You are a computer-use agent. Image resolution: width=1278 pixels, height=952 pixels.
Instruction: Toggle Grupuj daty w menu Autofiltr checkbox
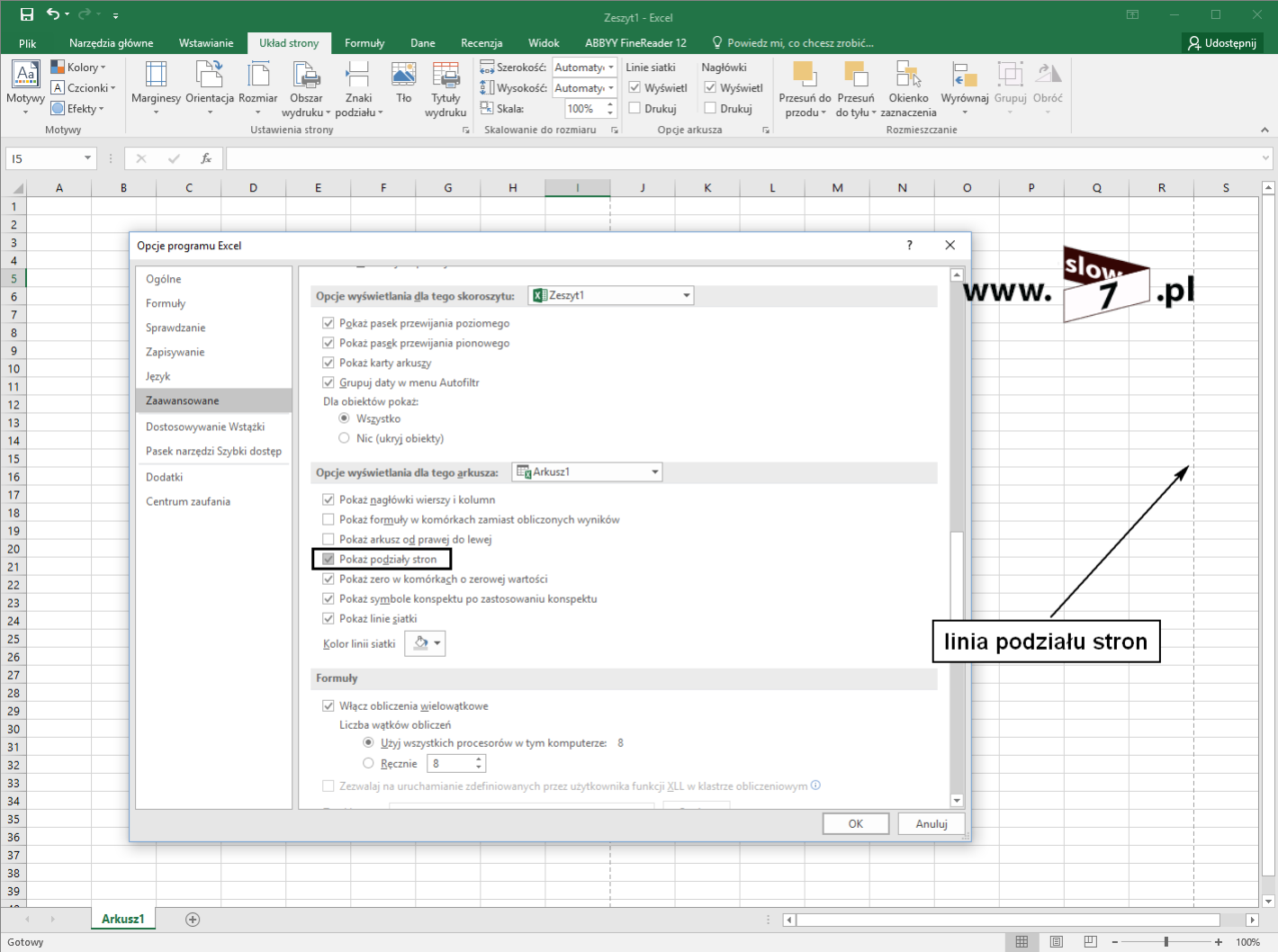pyautogui.click(x=328, y=382)
